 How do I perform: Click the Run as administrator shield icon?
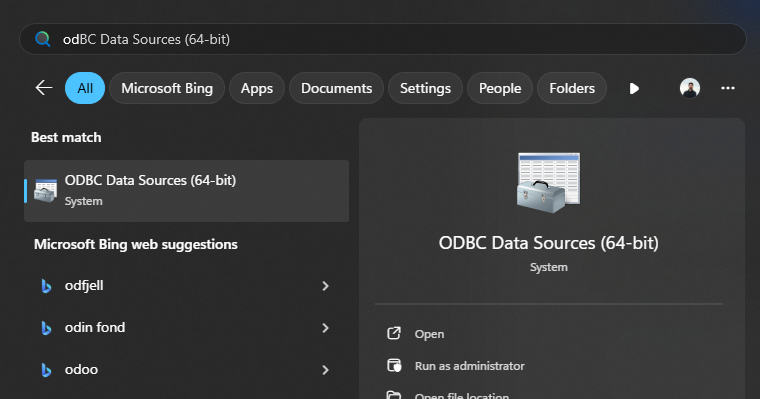point(394,365)
